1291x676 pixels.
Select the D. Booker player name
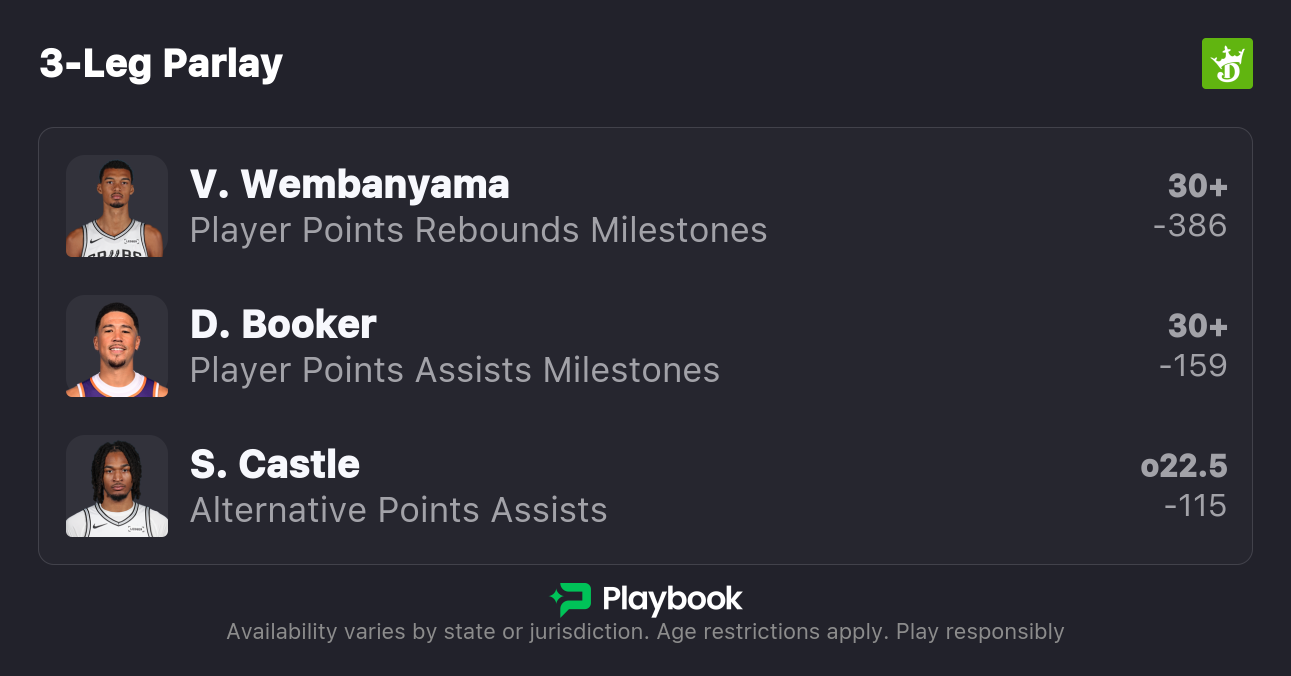283,325
